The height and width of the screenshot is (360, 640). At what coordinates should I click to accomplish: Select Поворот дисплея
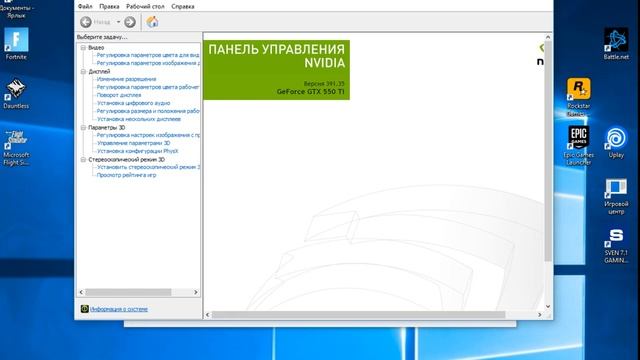tap(119, 95)
